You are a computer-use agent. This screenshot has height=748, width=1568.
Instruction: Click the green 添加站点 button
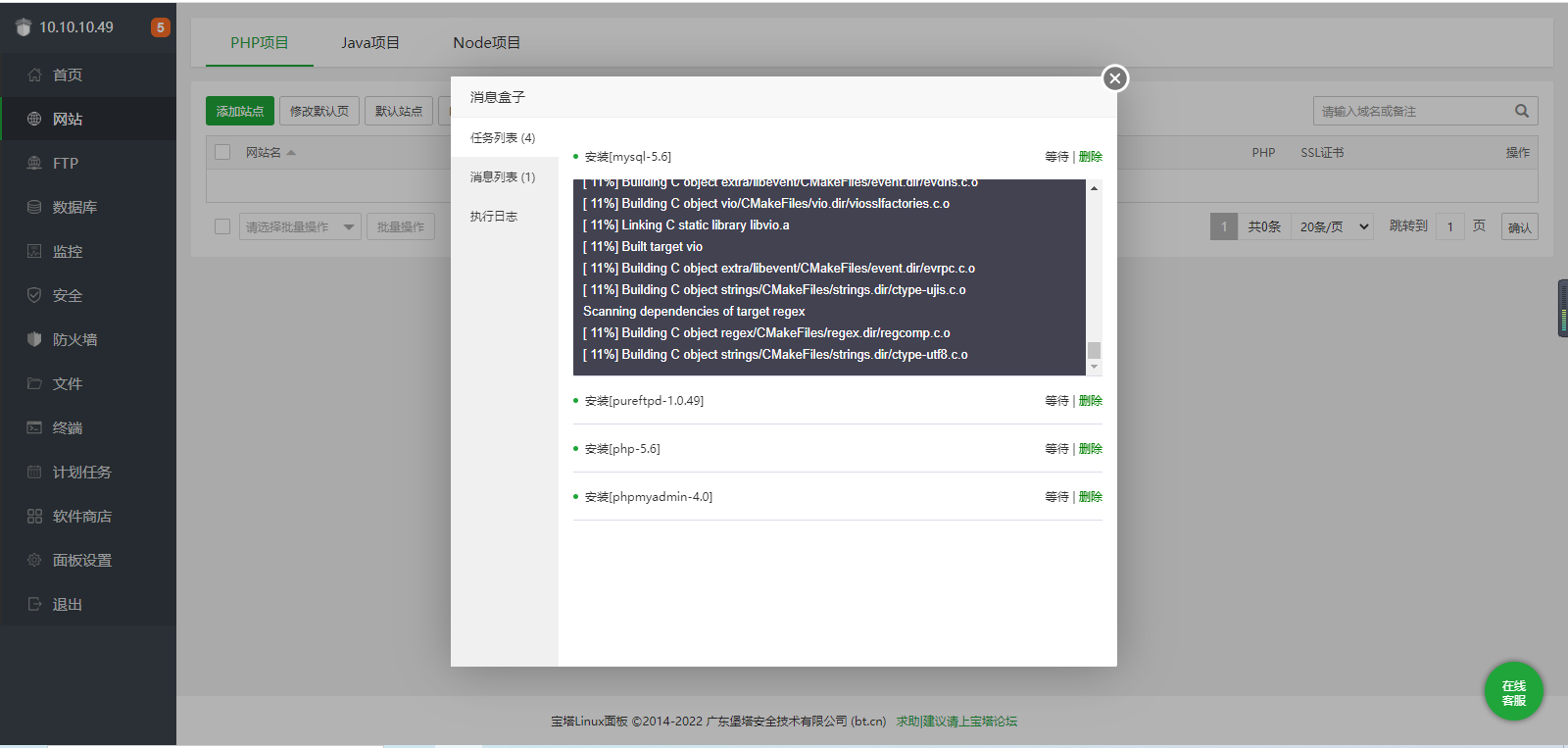pyautogui.click(x=240, y=111)
